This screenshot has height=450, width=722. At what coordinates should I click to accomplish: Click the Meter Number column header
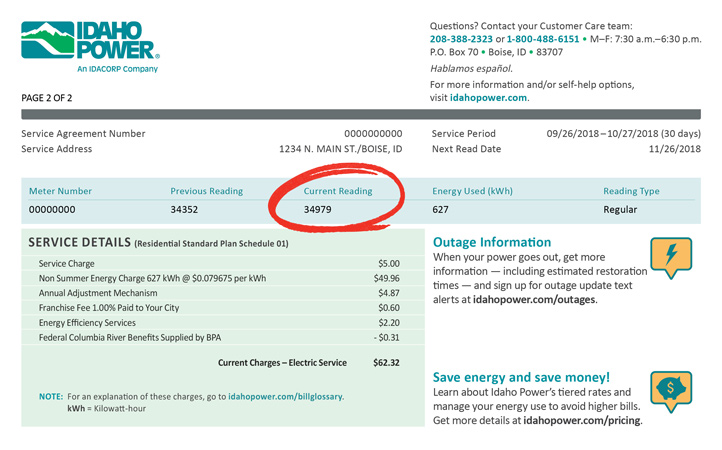pos(60,191)
